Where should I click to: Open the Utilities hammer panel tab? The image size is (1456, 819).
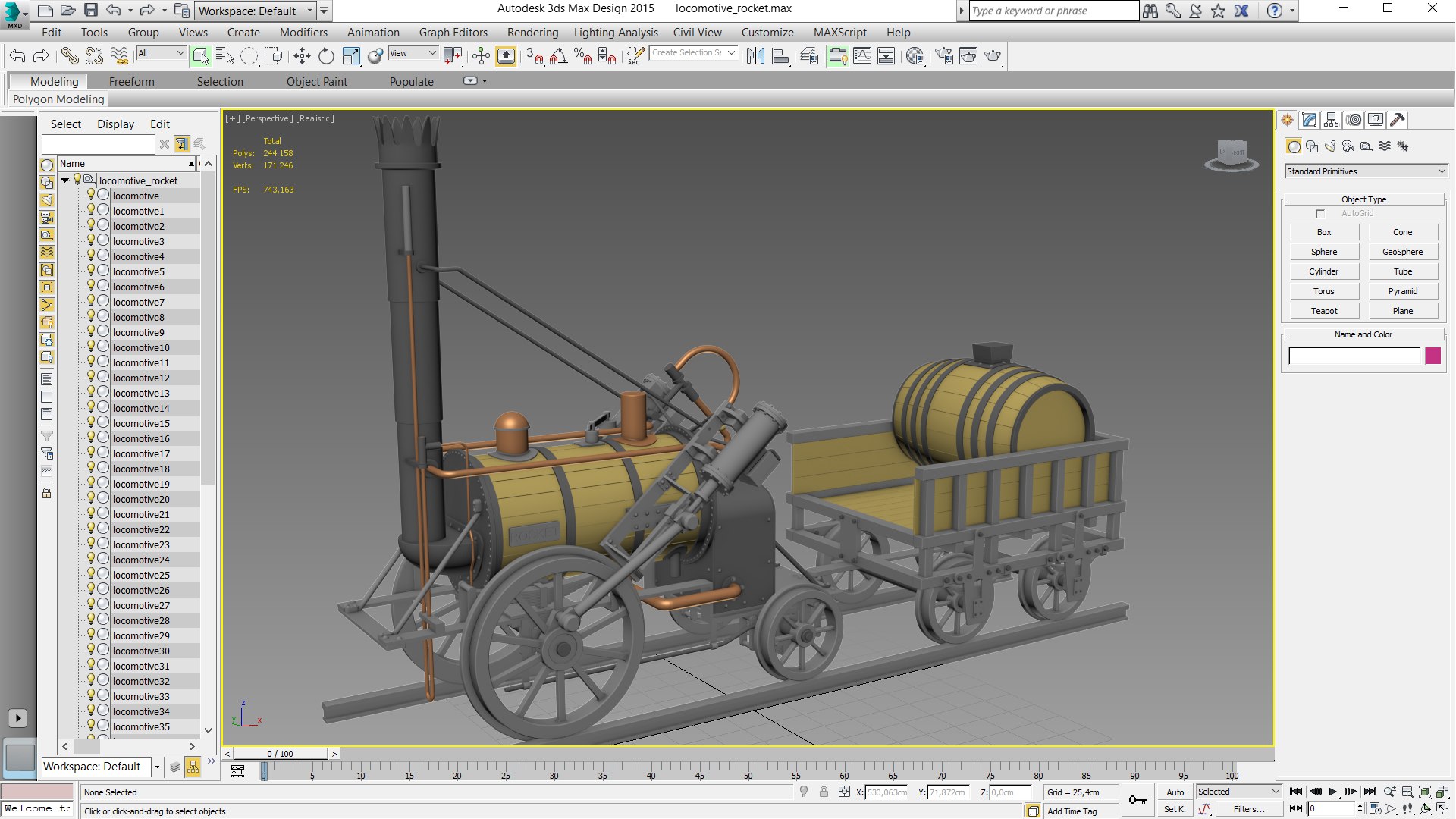pos(1398,120)
